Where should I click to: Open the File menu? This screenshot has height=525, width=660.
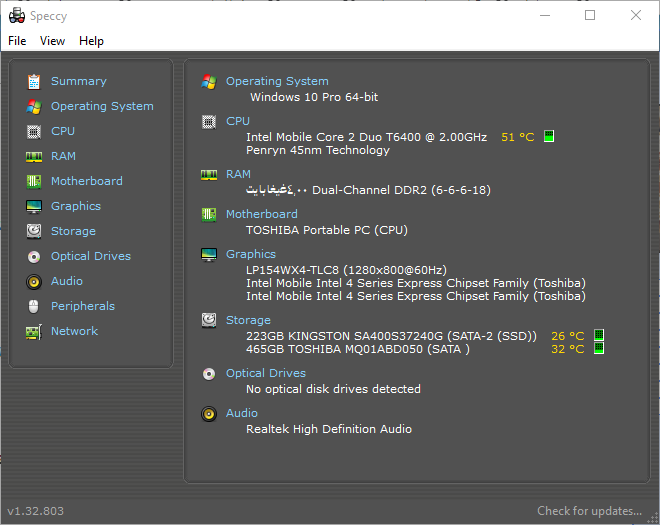pyautogui.click(x=17, y=41)
